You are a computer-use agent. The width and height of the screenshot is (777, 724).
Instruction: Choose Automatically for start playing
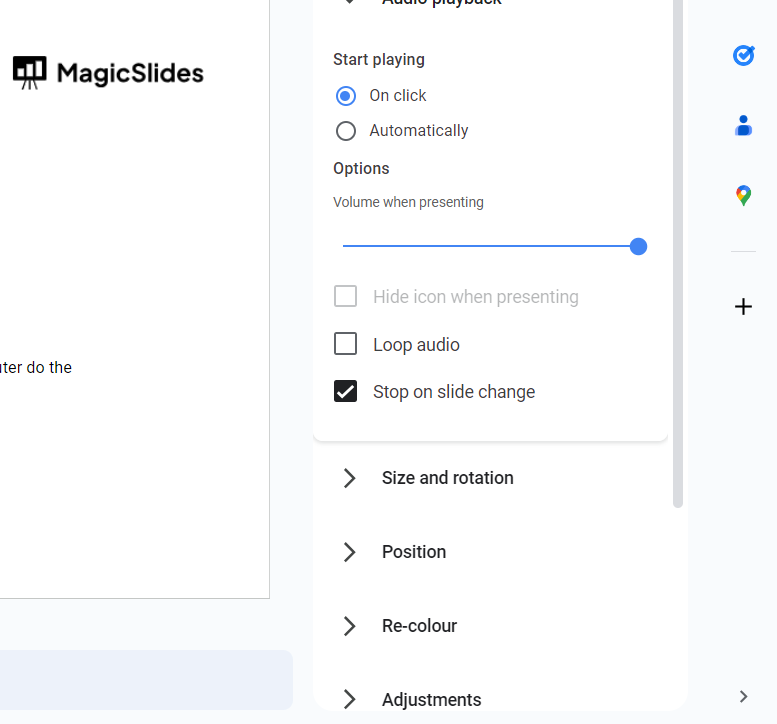346,131
